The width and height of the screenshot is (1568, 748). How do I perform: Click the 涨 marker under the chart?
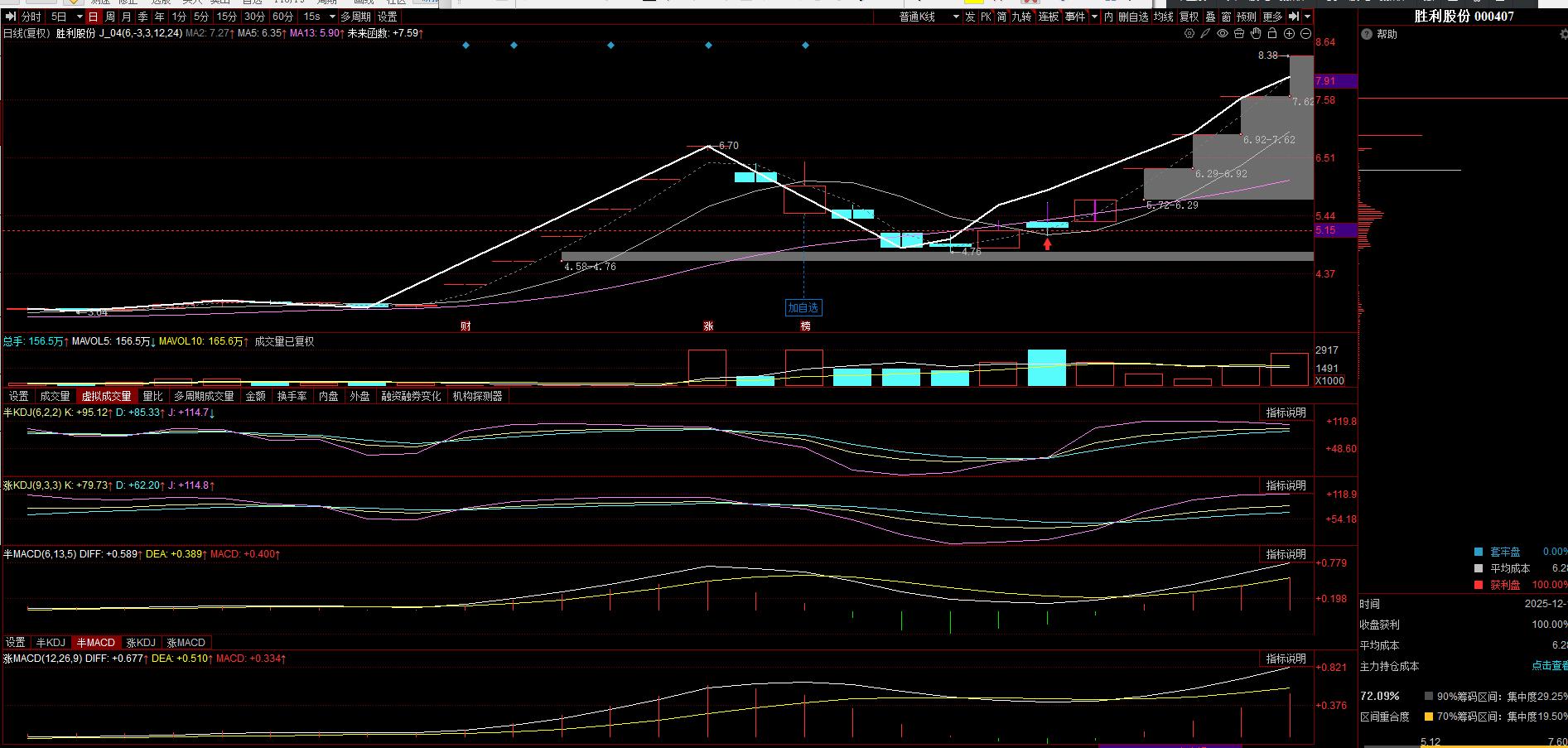click(x=708, y=326)
